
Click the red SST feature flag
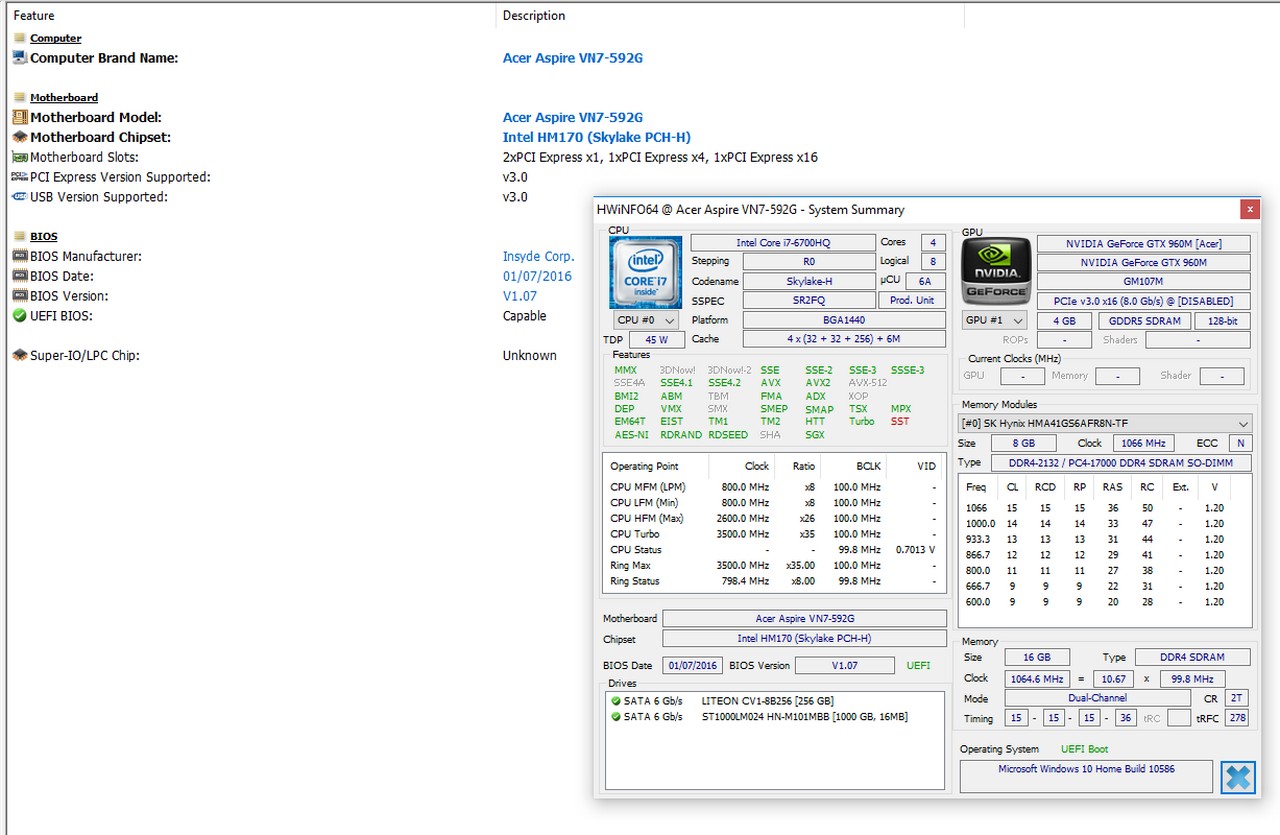coord(900,422)
